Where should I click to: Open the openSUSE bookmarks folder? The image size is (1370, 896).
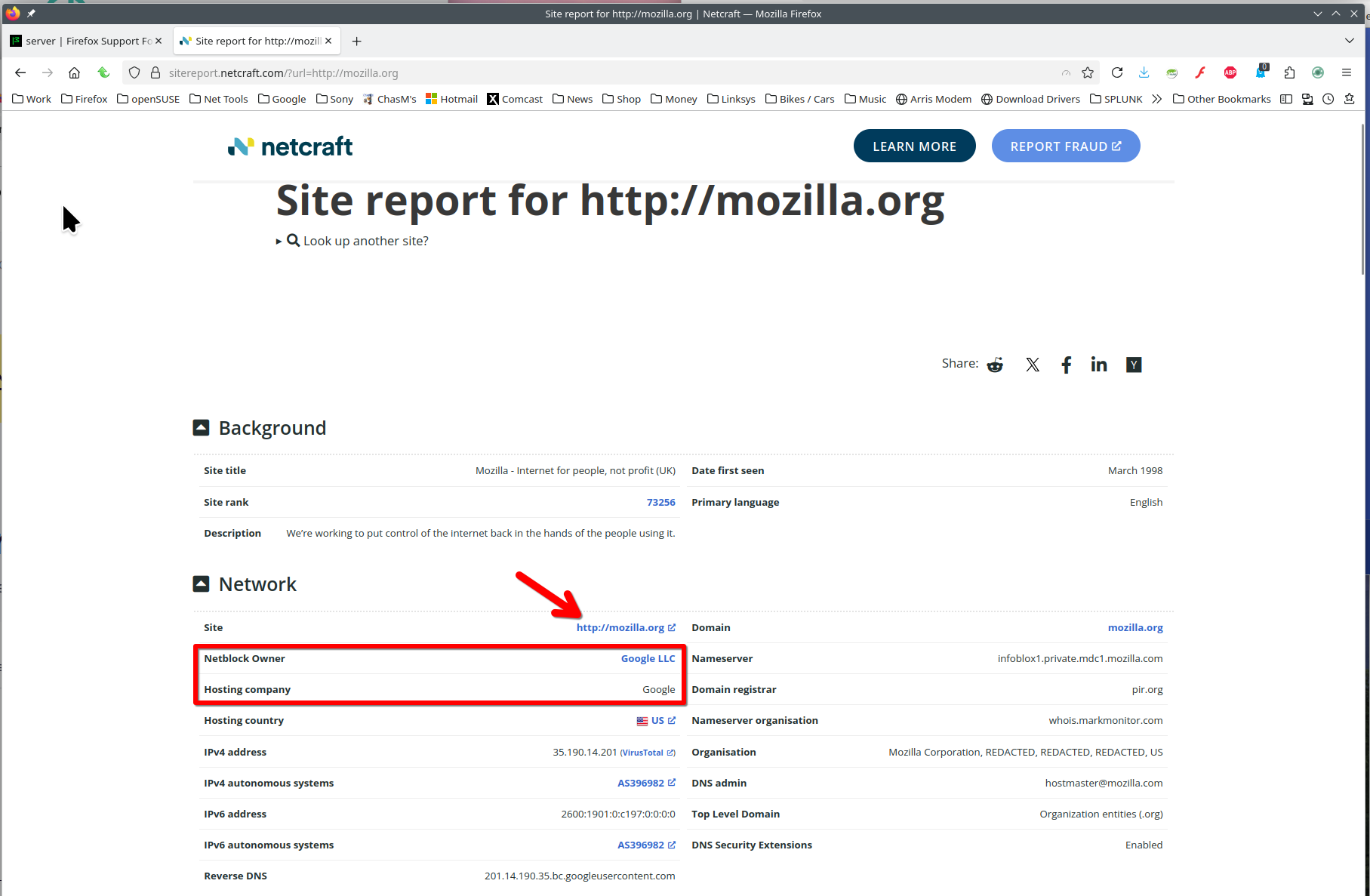(148, 99)
